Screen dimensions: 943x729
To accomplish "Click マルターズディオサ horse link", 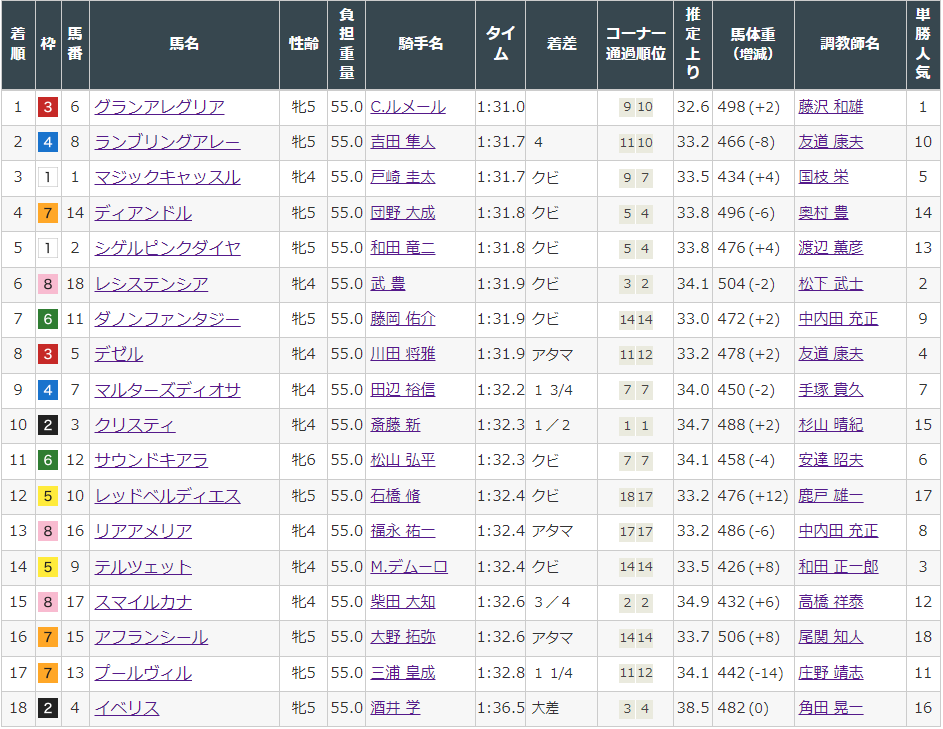I will [167, 390].
